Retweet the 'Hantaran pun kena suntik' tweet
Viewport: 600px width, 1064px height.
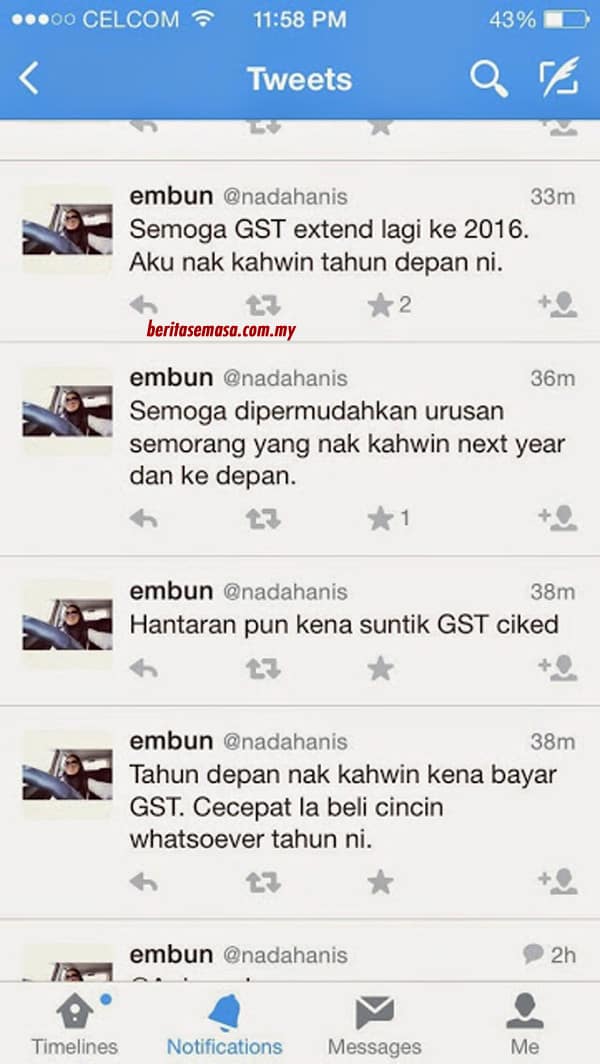coord(263,669)
